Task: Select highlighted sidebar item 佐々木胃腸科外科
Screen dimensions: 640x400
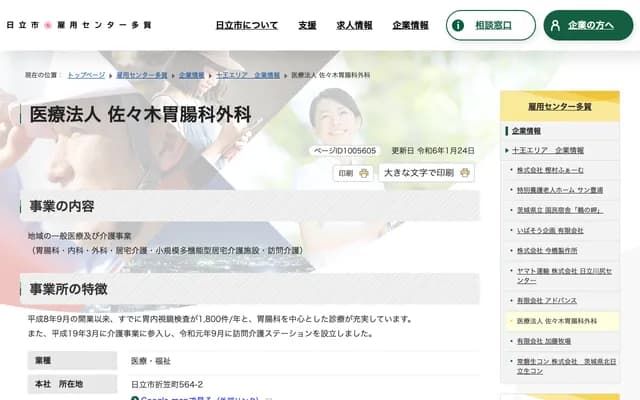Action: (x=557, y=321)
